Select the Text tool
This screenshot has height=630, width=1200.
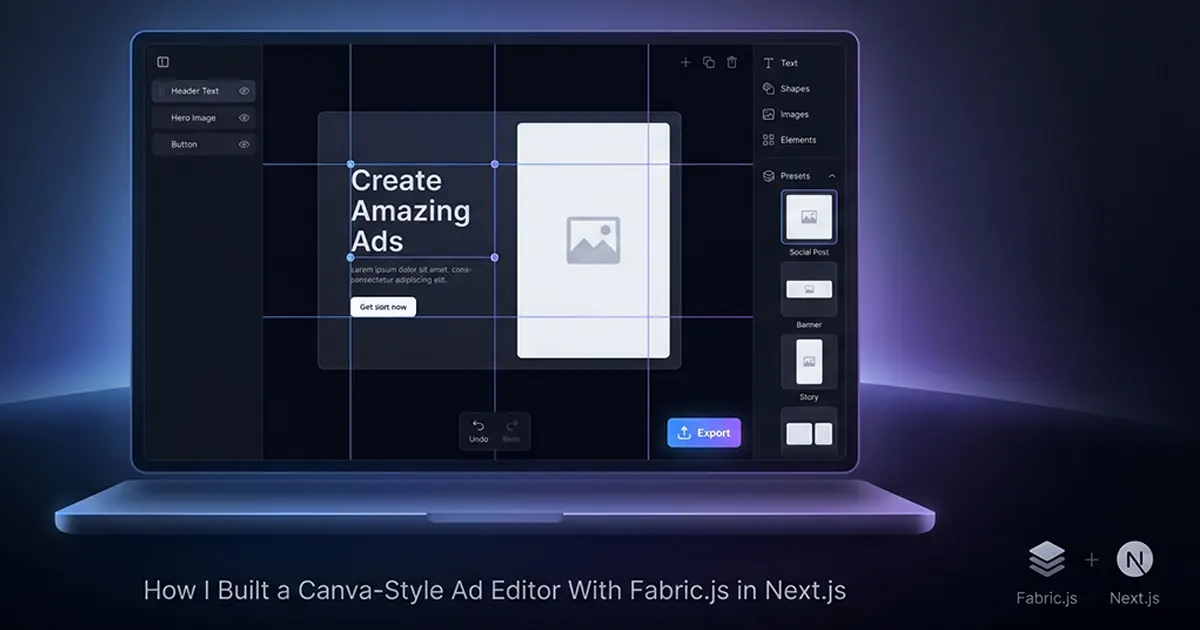coord(780,63)
